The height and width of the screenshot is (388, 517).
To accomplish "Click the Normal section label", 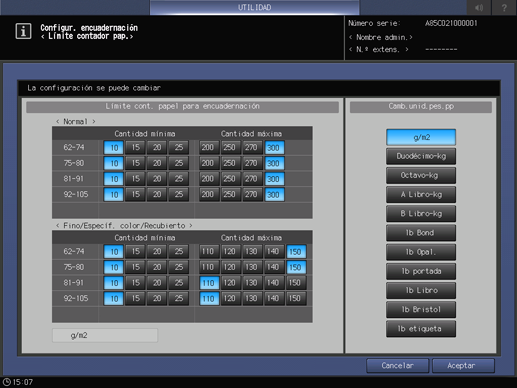I will (76, 122).
